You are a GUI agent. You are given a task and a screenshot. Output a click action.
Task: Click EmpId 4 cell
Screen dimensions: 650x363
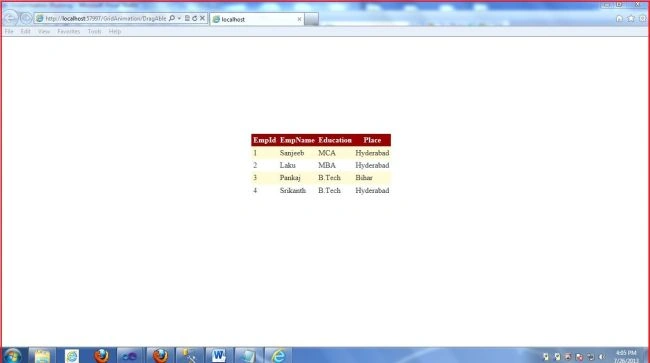coord(255,191)
